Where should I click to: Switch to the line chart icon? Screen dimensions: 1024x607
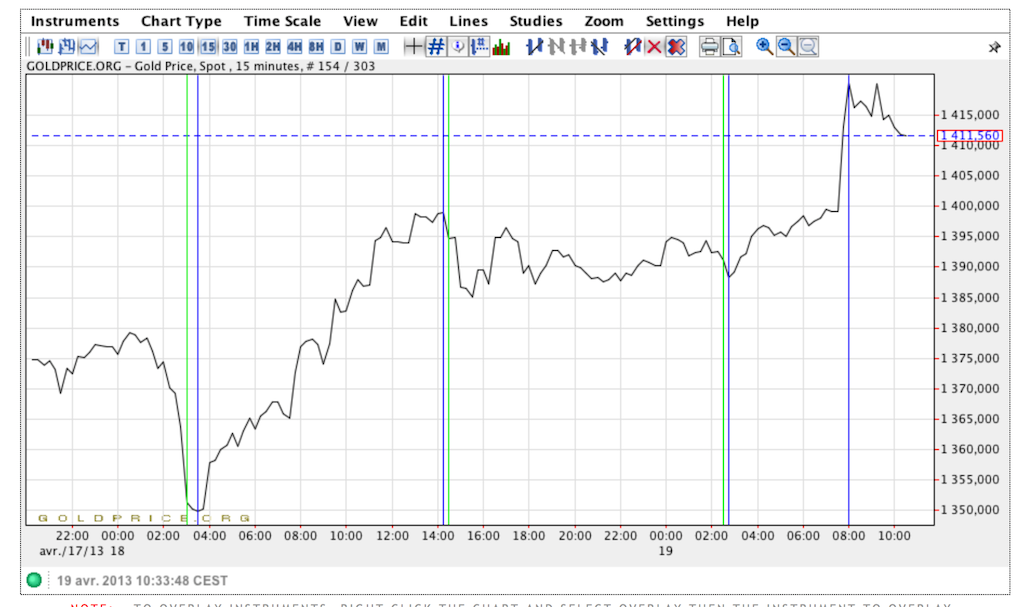pos(89,46)
